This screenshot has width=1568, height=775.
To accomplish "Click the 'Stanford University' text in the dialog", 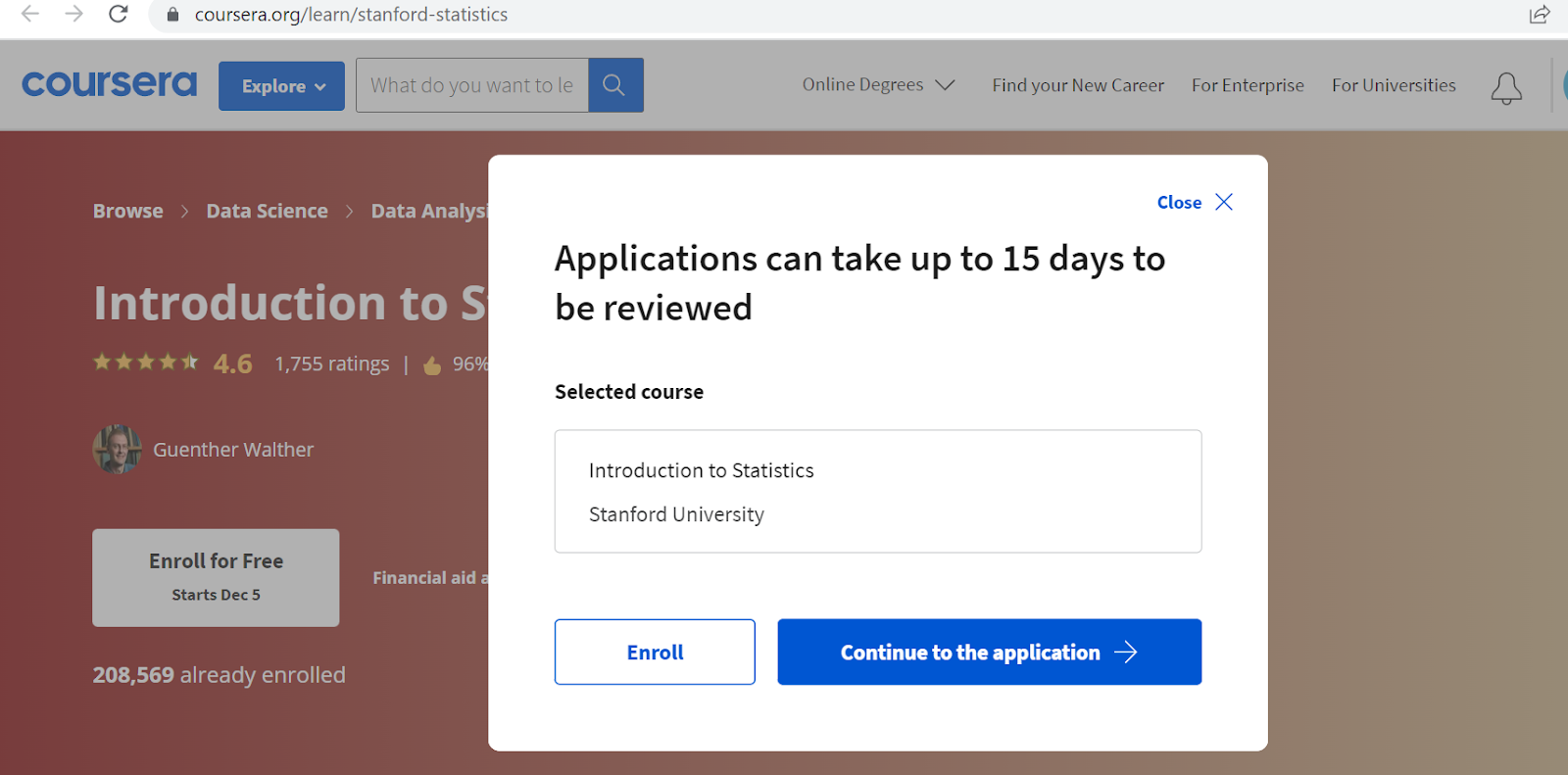I will pyautogui.click(x=676, y=514).
